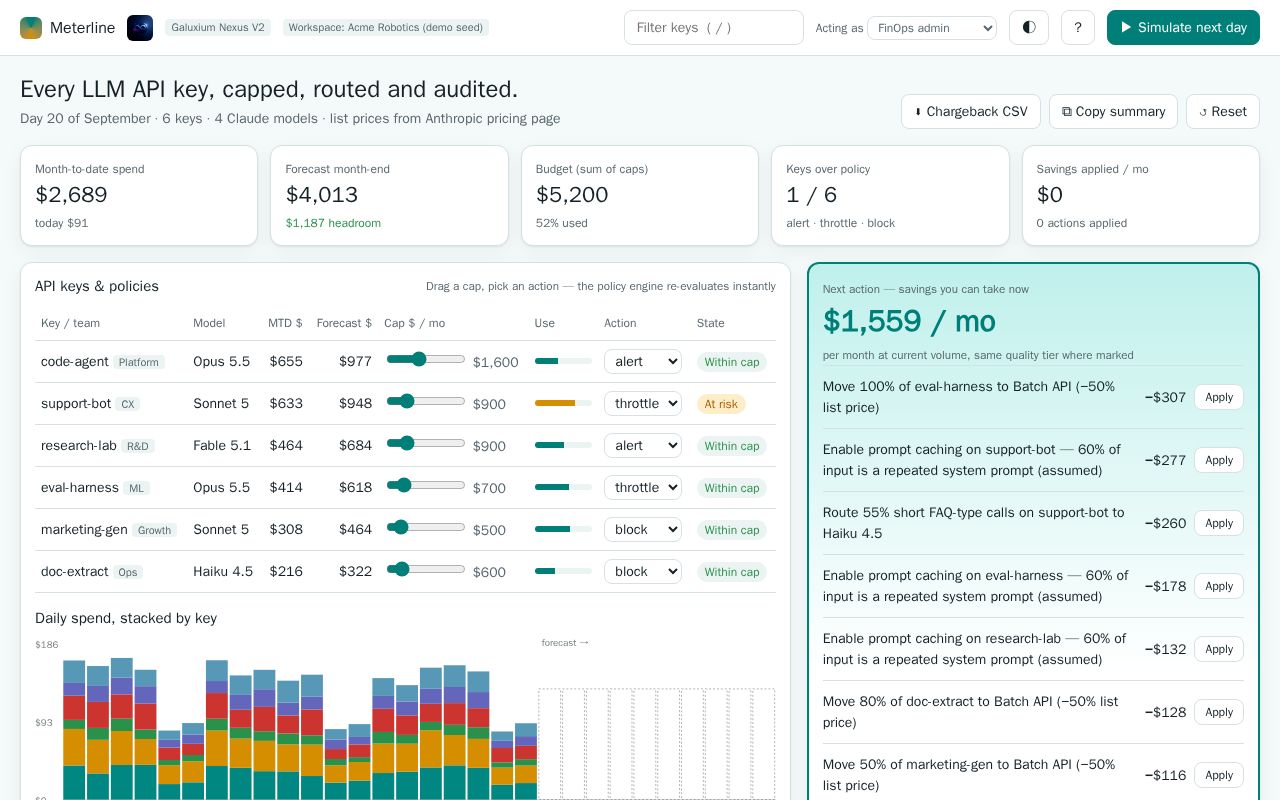The image size is (1280, 800).
Task: Select the 'support-bot' key name
Action: [76, 403]
